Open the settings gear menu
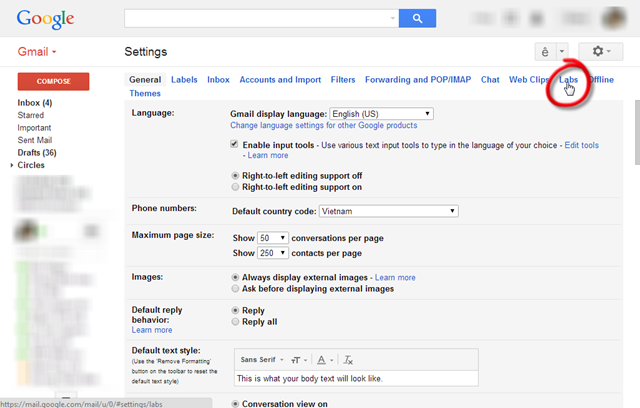The height and width of the screenshot is (408, 640). click(x=601, y=52)
